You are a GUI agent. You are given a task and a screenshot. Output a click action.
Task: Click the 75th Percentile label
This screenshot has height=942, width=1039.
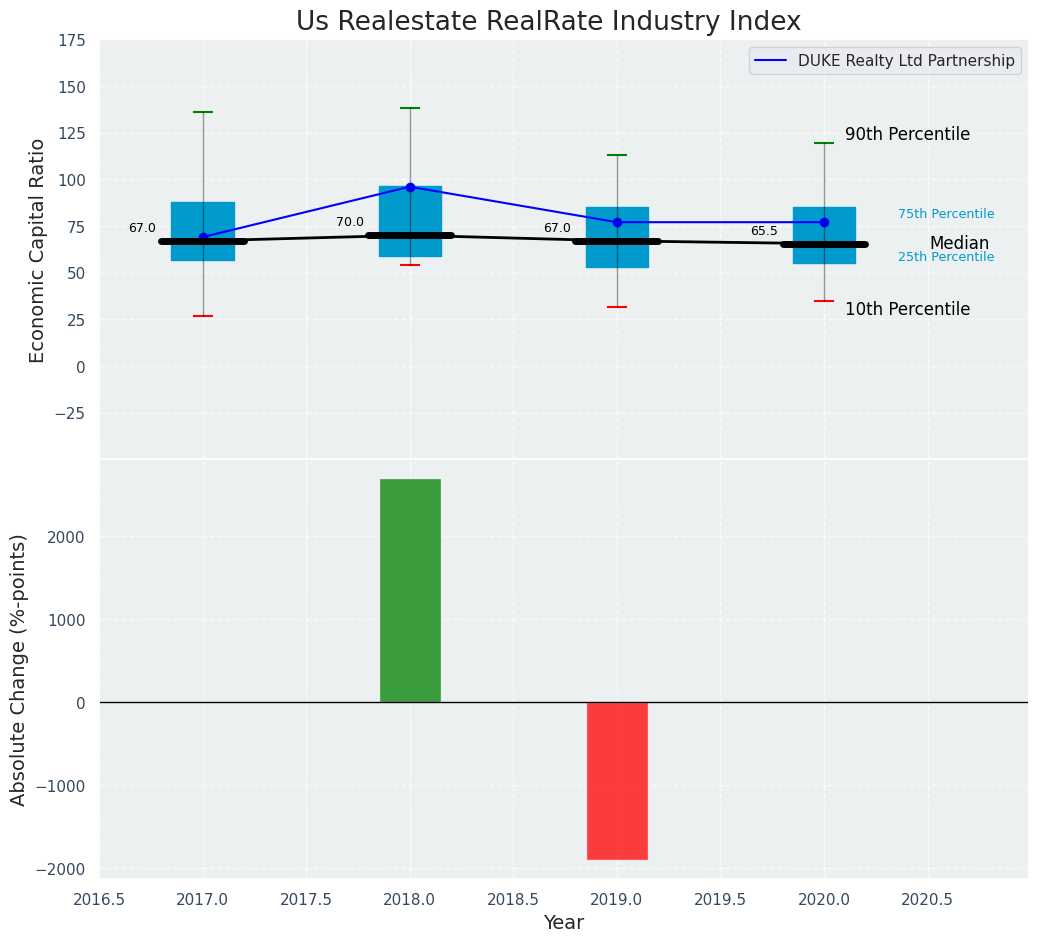[946, 214]
